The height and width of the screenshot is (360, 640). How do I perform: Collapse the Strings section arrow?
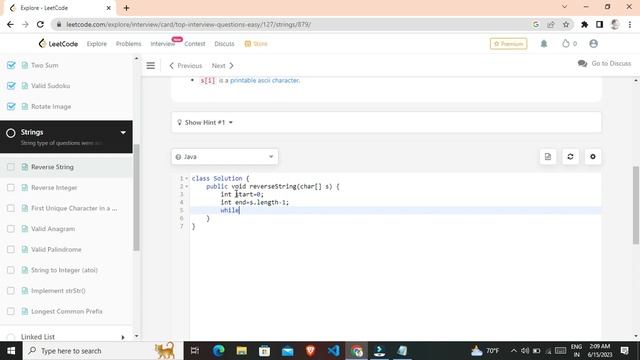point(123,133)
